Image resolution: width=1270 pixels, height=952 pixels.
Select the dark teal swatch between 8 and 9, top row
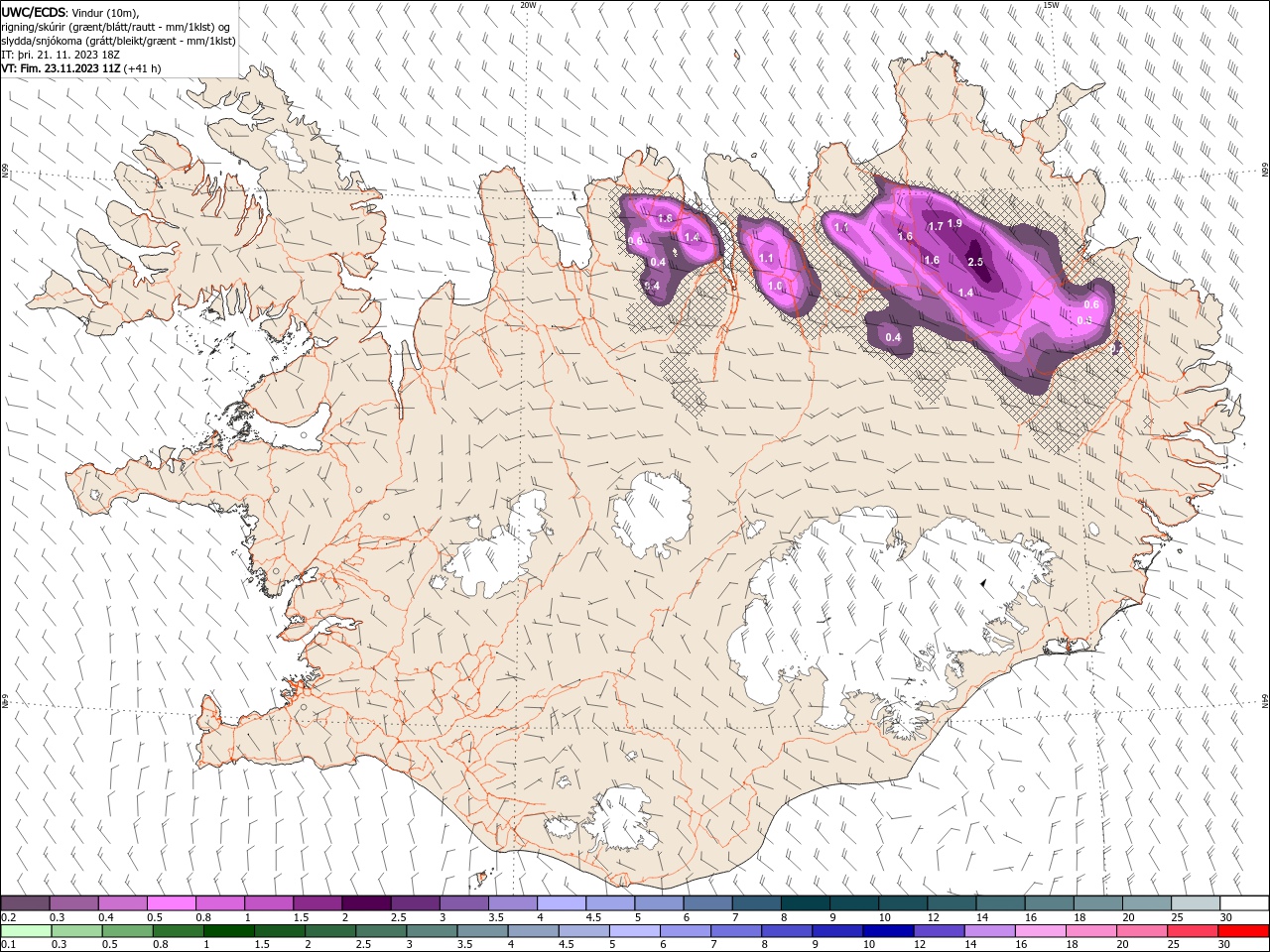[805, 903]
